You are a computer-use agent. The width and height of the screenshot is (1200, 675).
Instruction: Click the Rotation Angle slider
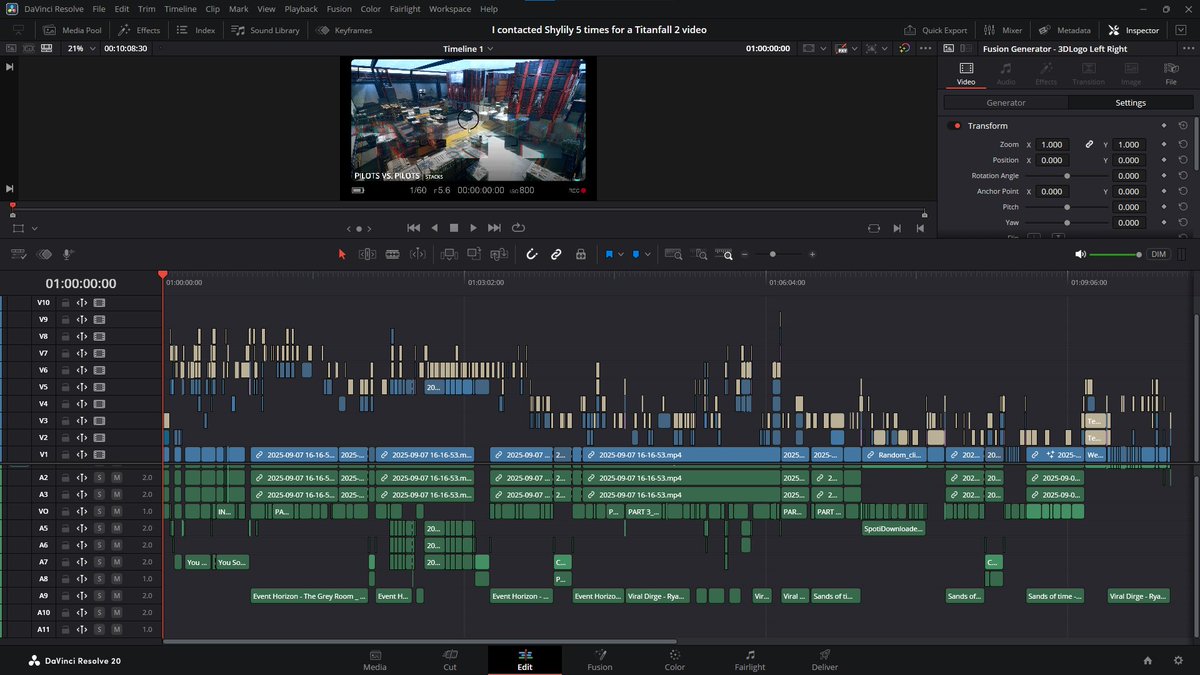(x=1066, y=176)
